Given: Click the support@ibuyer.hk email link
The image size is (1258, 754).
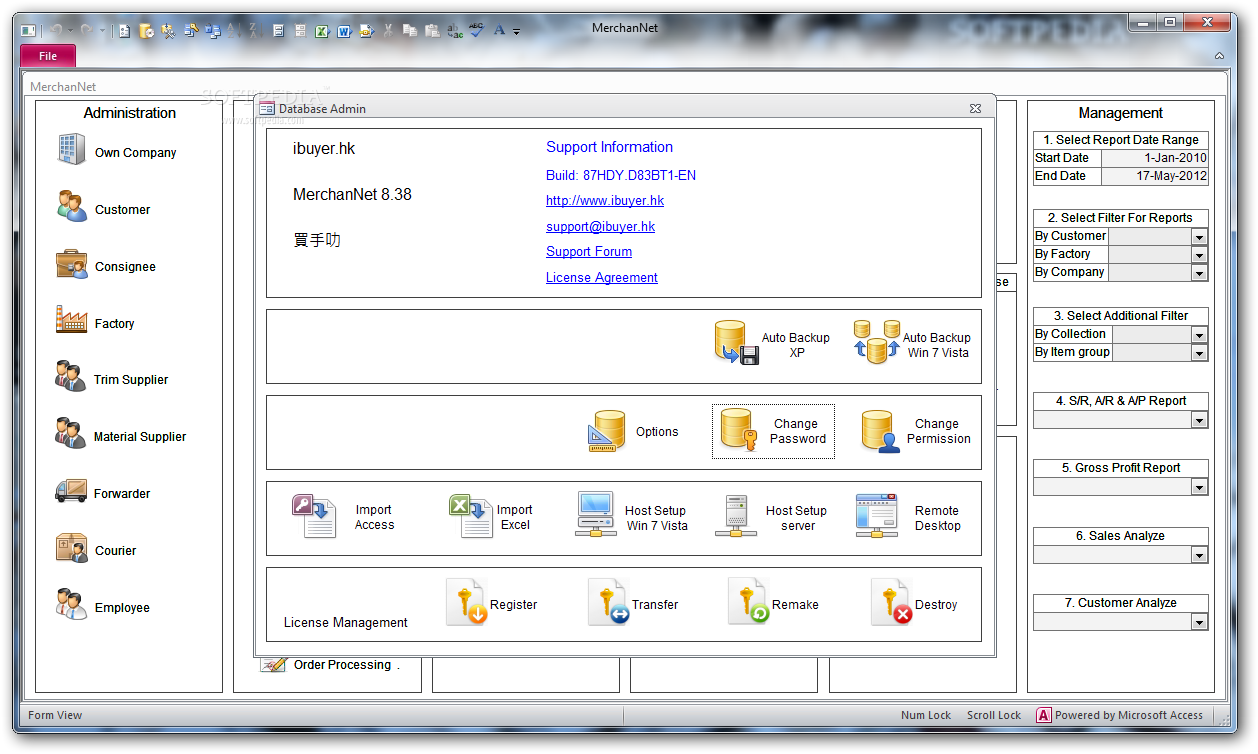Looking at the screenshot, I should (600, 227).
